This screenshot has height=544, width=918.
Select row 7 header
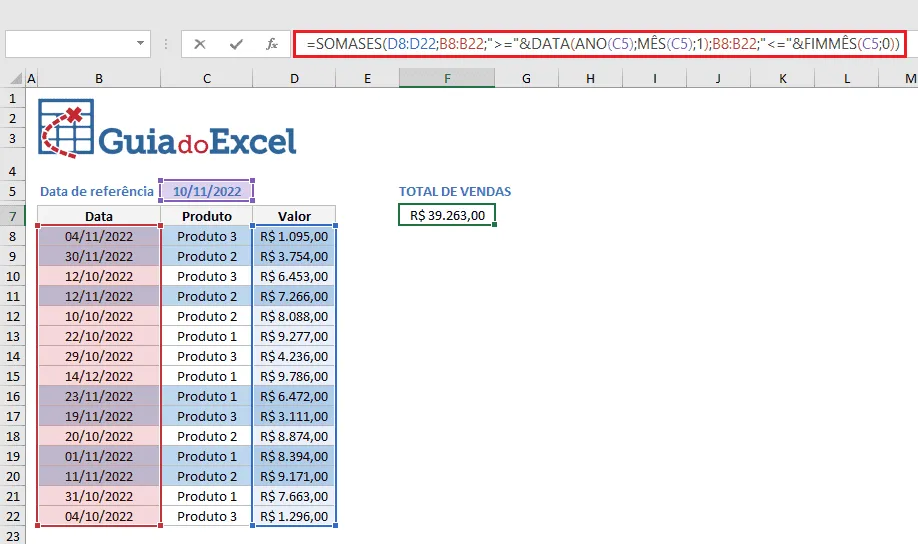point(12,216)
